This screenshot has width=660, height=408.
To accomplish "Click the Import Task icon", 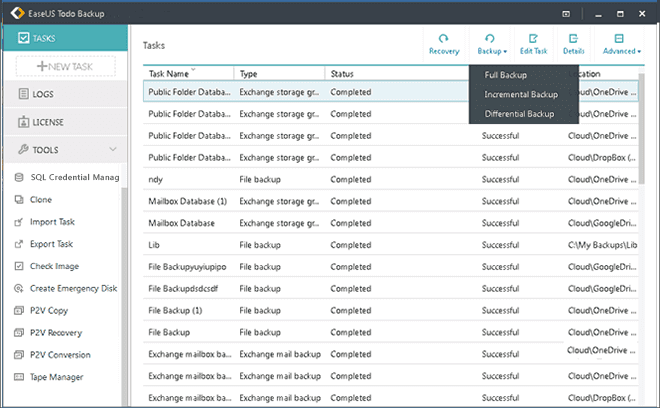I will (19, 221).
